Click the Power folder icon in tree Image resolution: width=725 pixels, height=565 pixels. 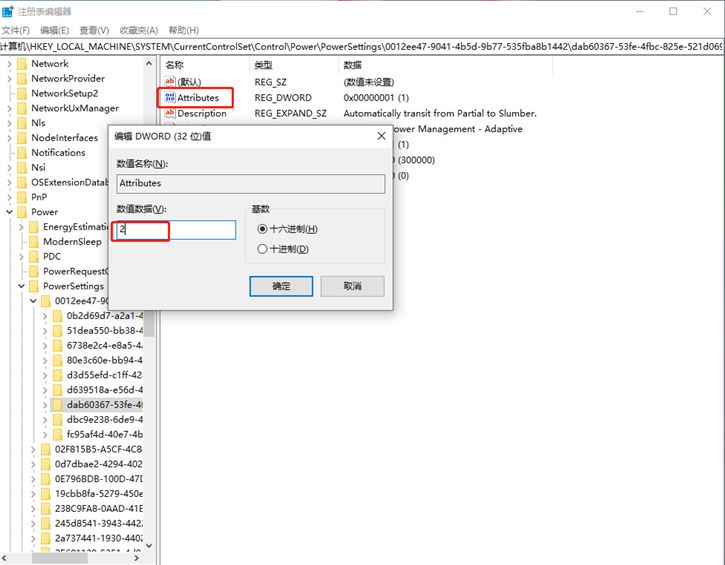click(x=20, y=212)
